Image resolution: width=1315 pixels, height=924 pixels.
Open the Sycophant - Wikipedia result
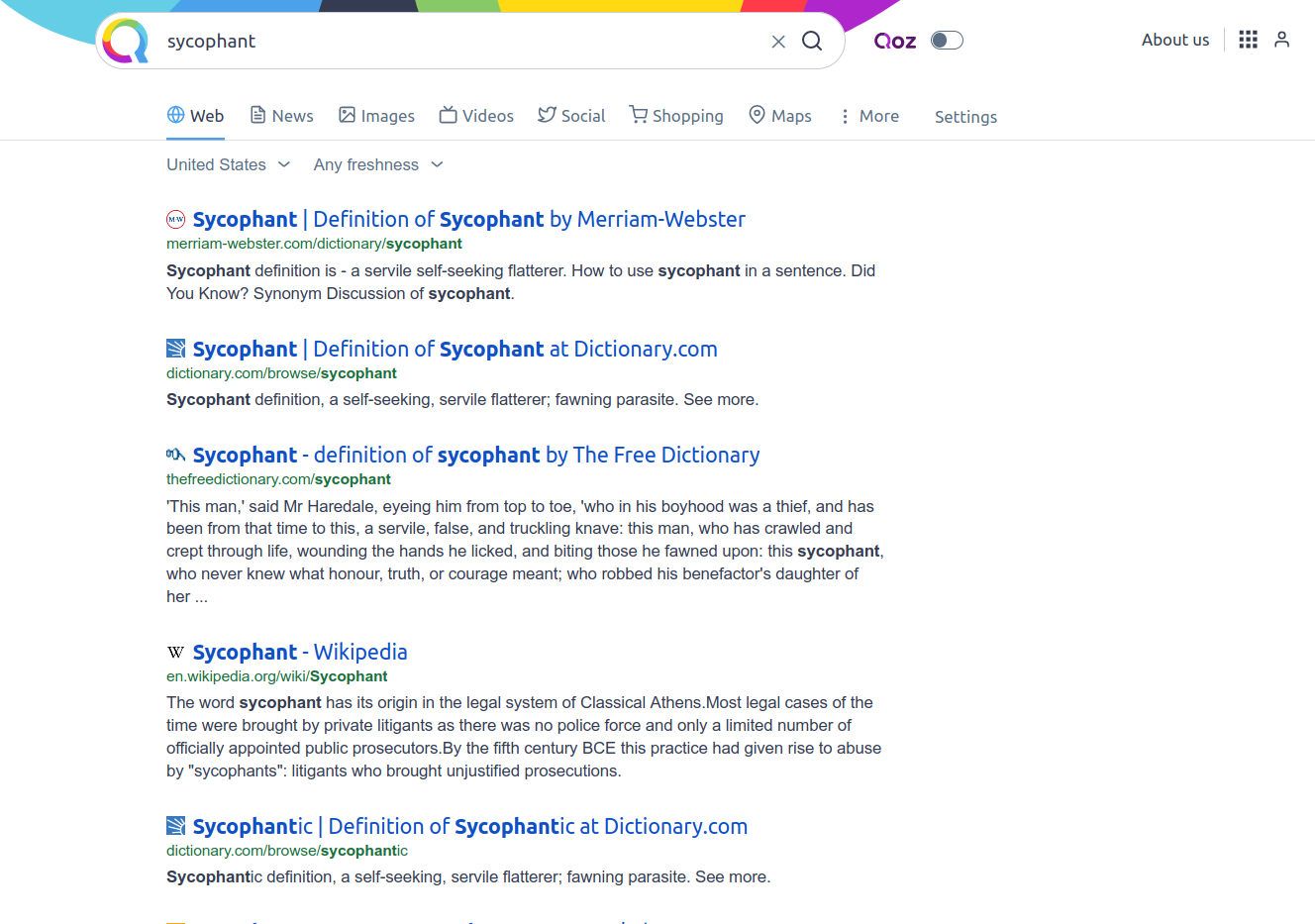(300, 652)
